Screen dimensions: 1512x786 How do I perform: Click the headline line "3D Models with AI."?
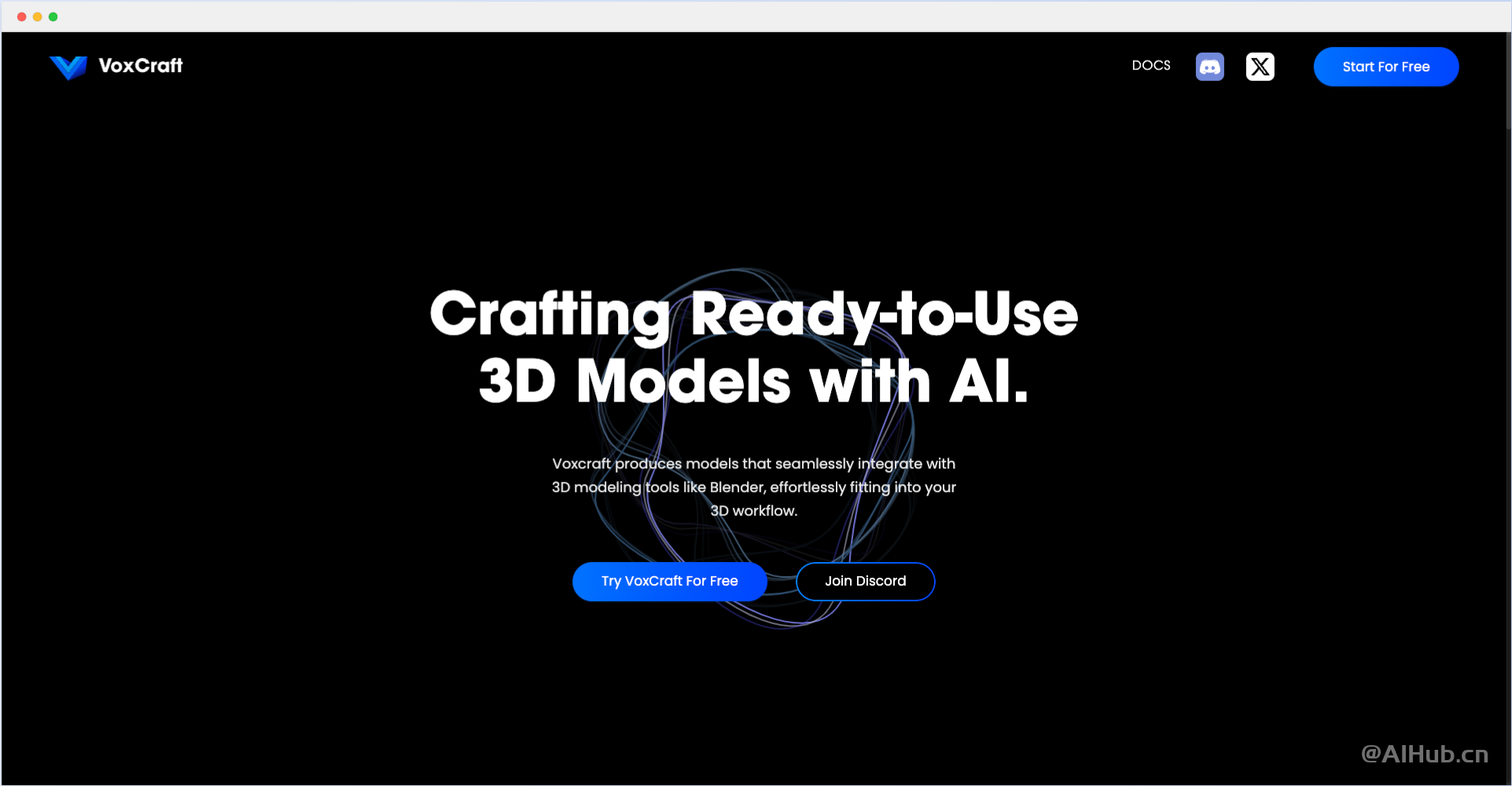(753, 381)
